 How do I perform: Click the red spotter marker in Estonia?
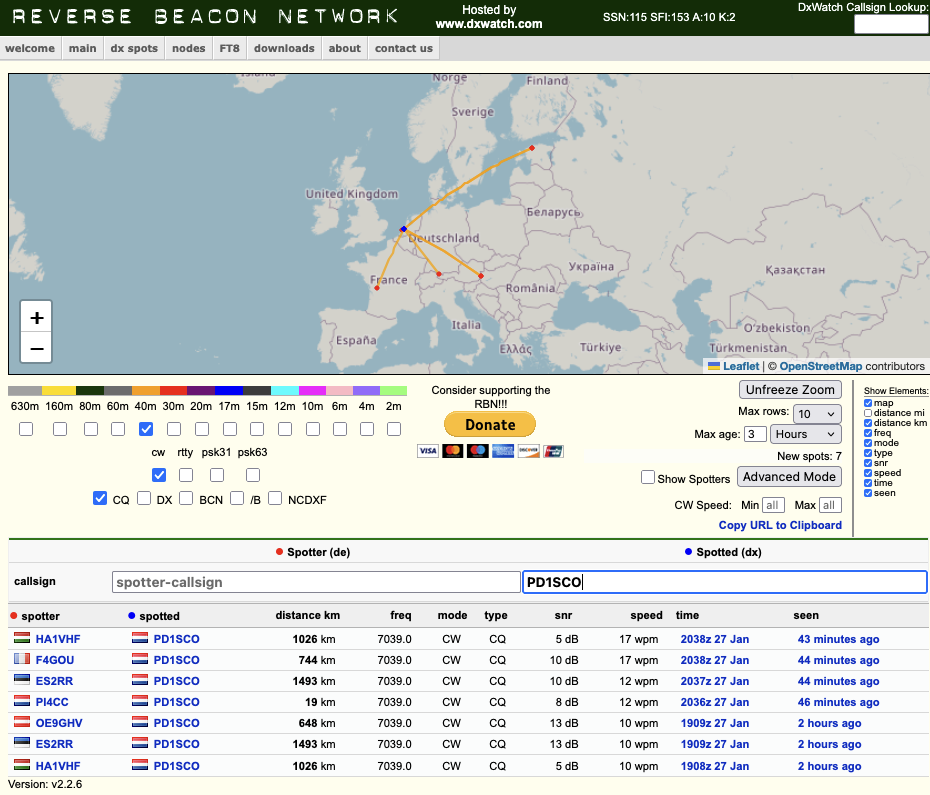532,148
